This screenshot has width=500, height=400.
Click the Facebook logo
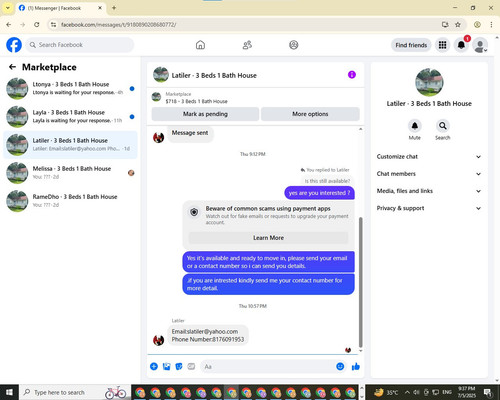[14, 45]
